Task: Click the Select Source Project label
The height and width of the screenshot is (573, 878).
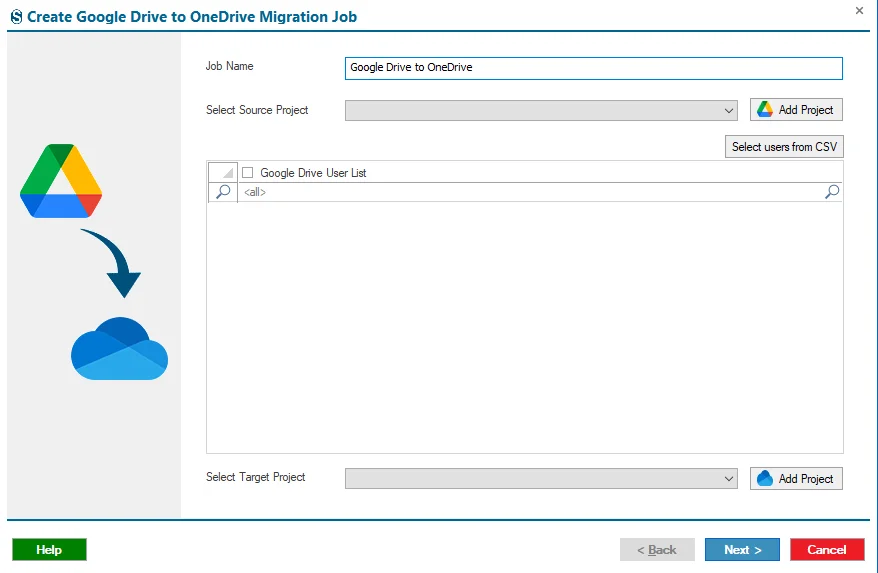Action: pyautogui.click(x=257, y=110)
